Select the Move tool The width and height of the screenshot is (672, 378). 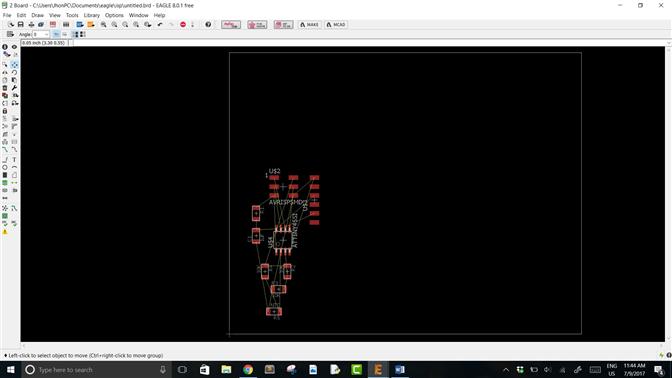coord(14,64)
